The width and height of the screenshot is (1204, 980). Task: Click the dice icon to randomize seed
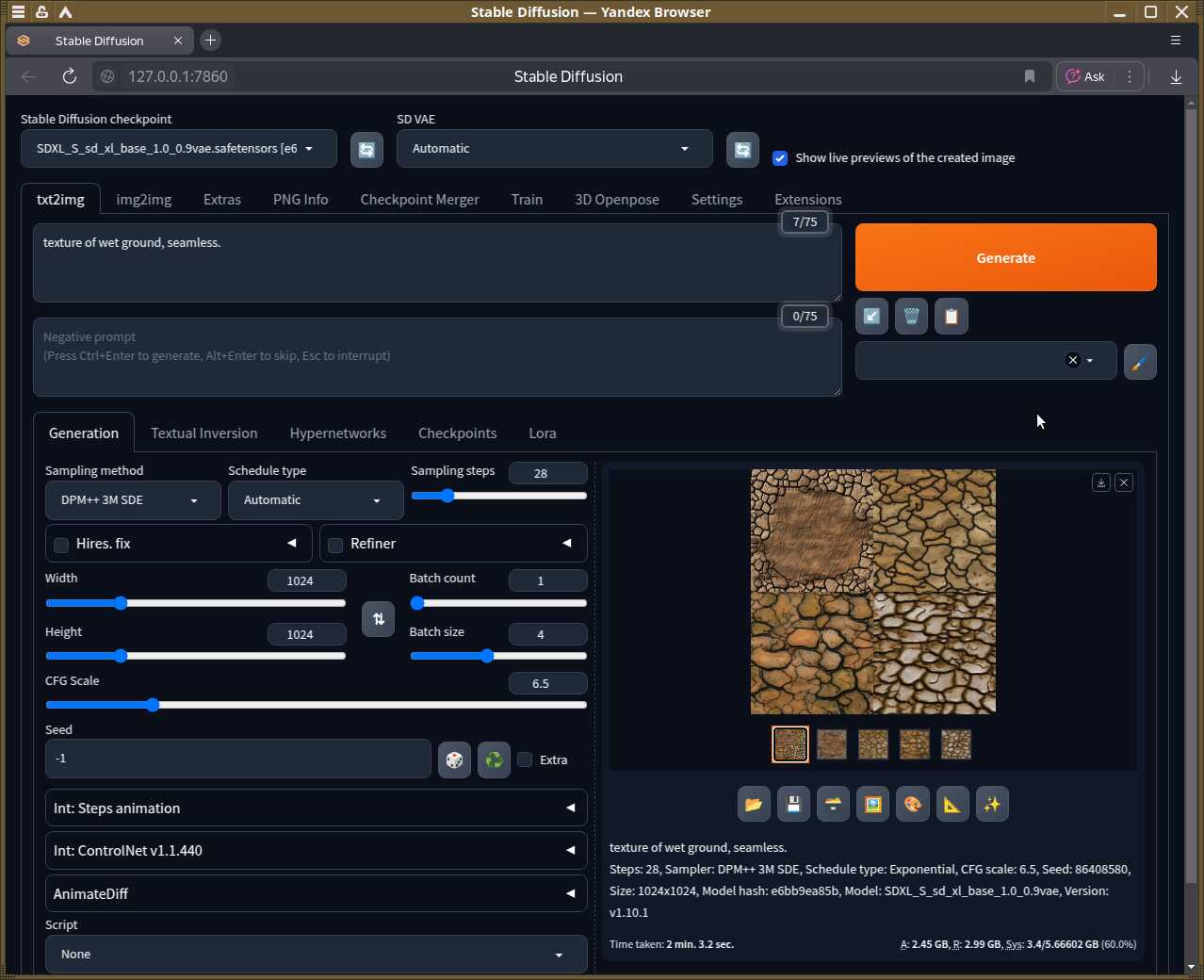coord(454,759)
